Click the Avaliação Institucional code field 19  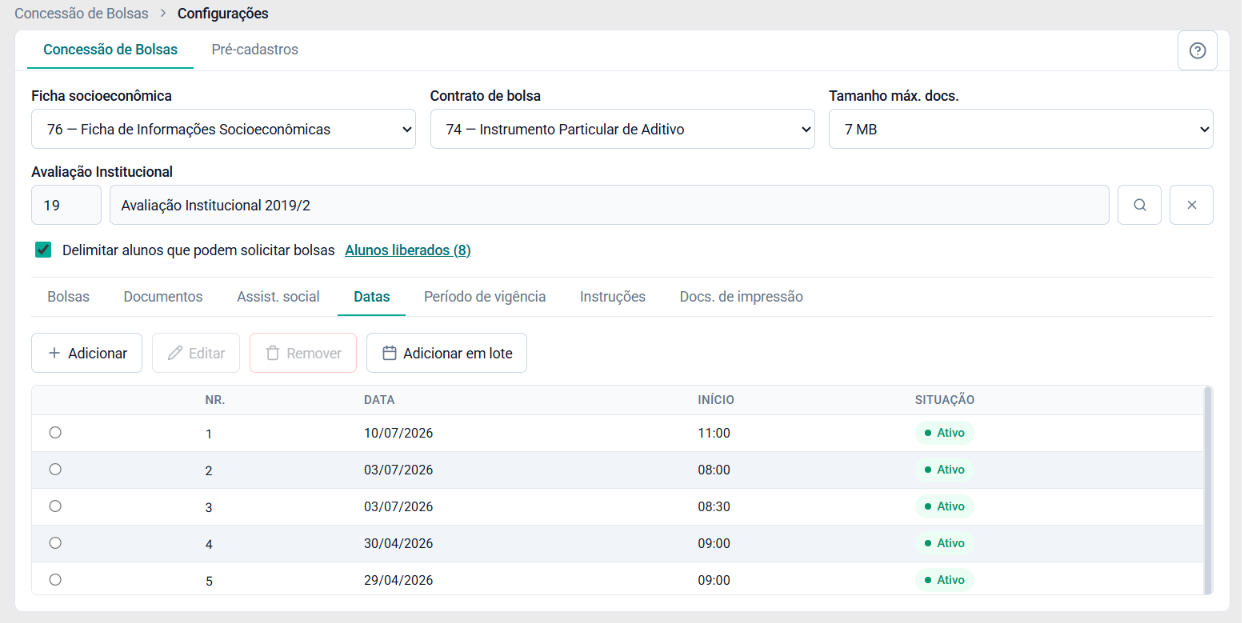tap(66, 205)
